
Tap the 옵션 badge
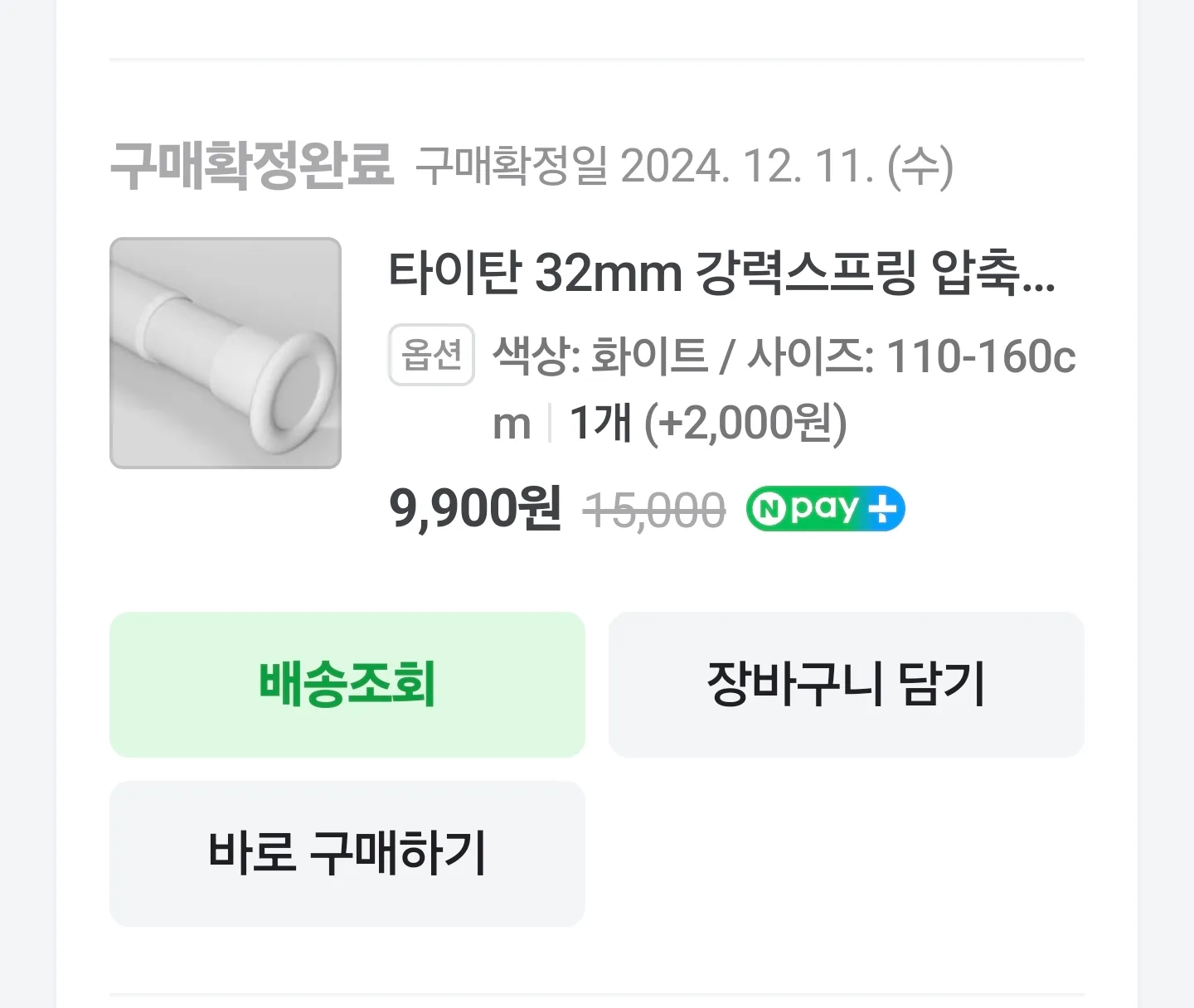pos(431,355)
